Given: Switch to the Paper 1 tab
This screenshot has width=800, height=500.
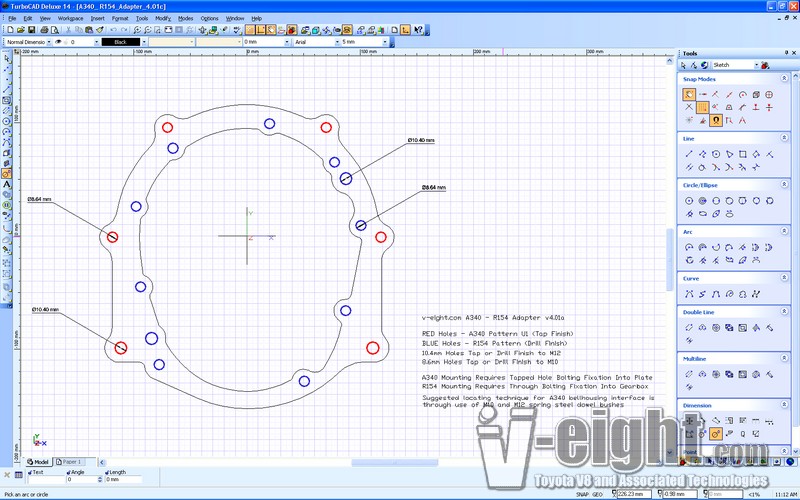Looking at the screenshot, I should (x=69, y=462).
